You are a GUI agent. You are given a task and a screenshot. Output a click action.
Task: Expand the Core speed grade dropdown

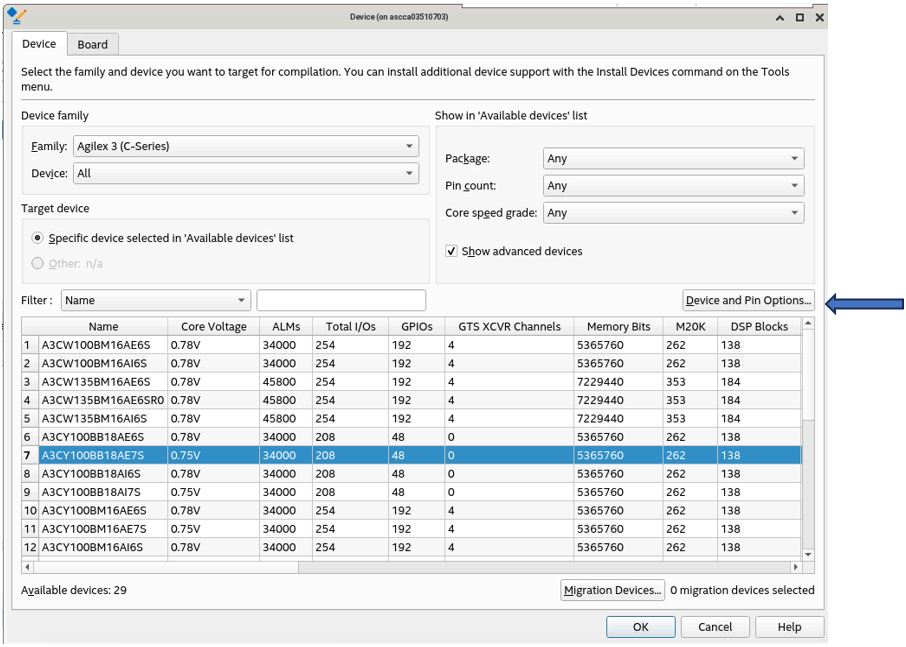tap(674, 213)
